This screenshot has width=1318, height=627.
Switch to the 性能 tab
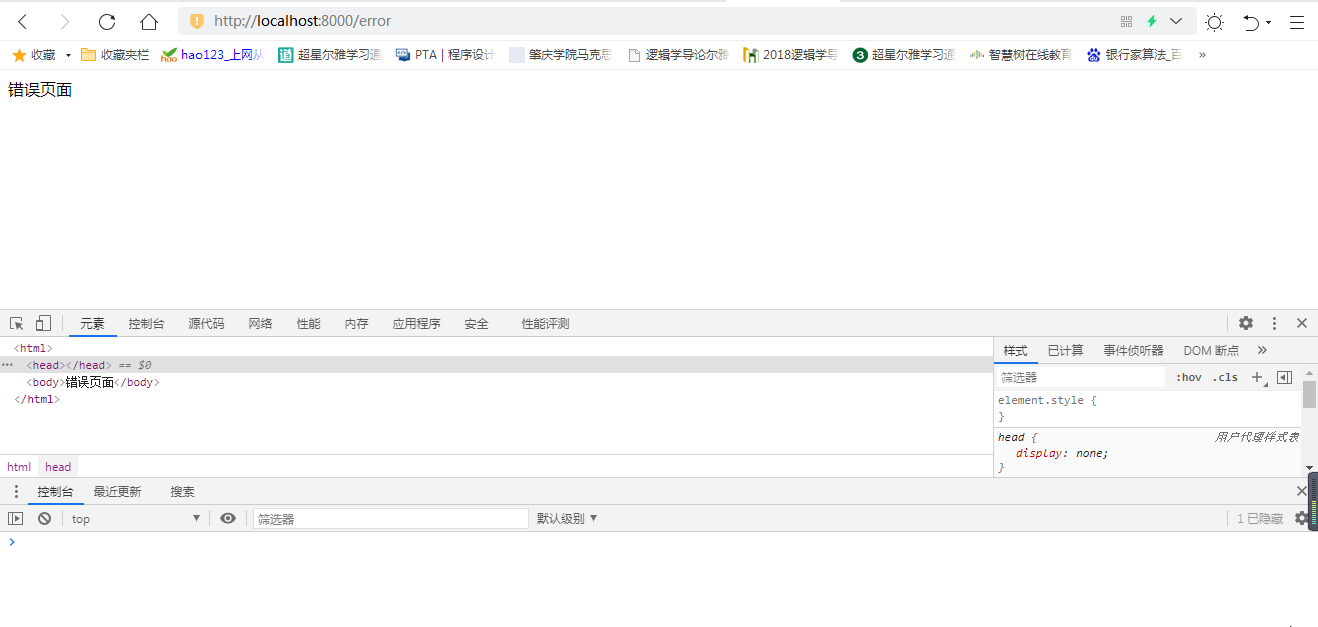(x=308, y=324)
